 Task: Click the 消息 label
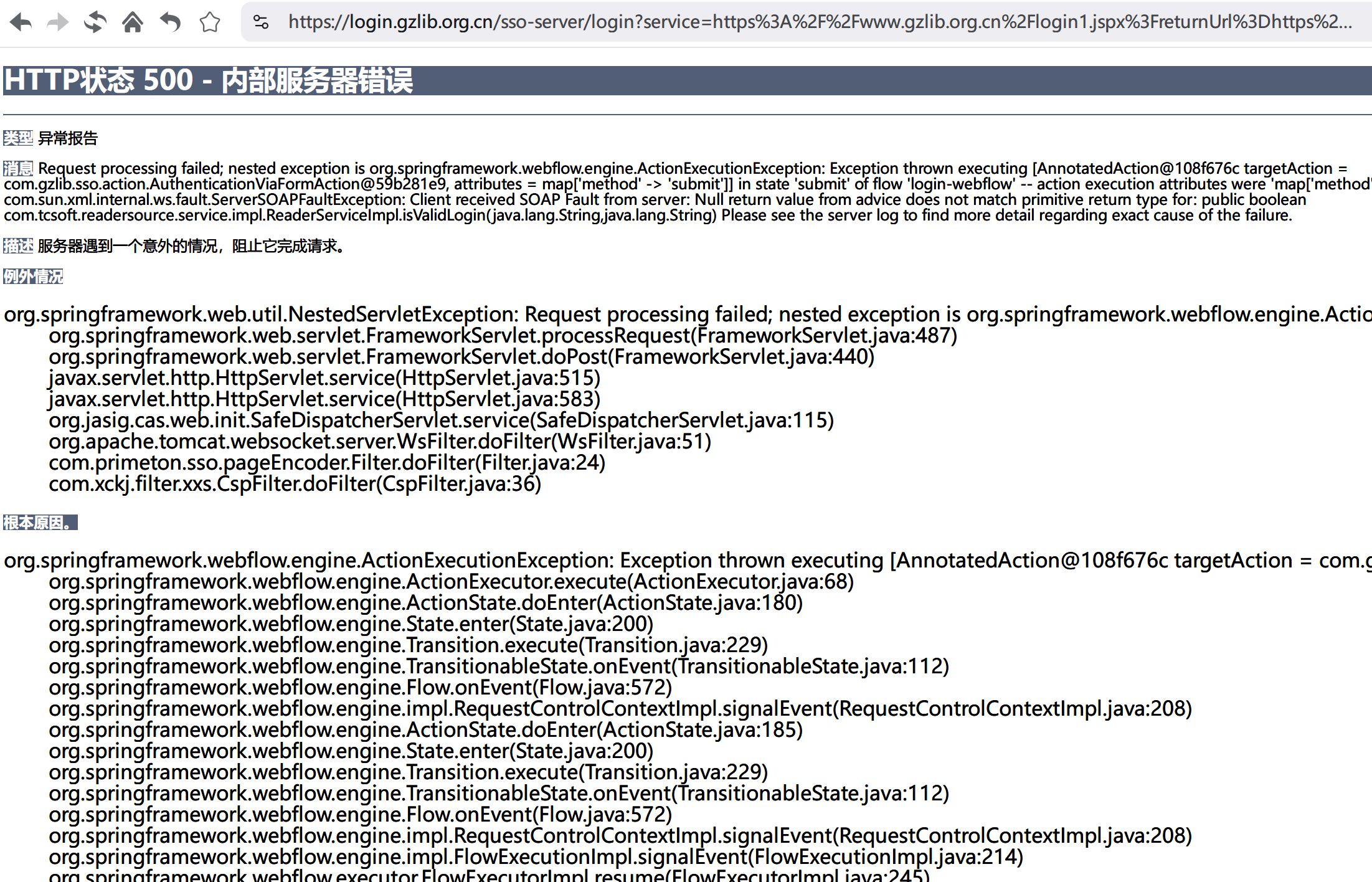click(x=17, y=168)
